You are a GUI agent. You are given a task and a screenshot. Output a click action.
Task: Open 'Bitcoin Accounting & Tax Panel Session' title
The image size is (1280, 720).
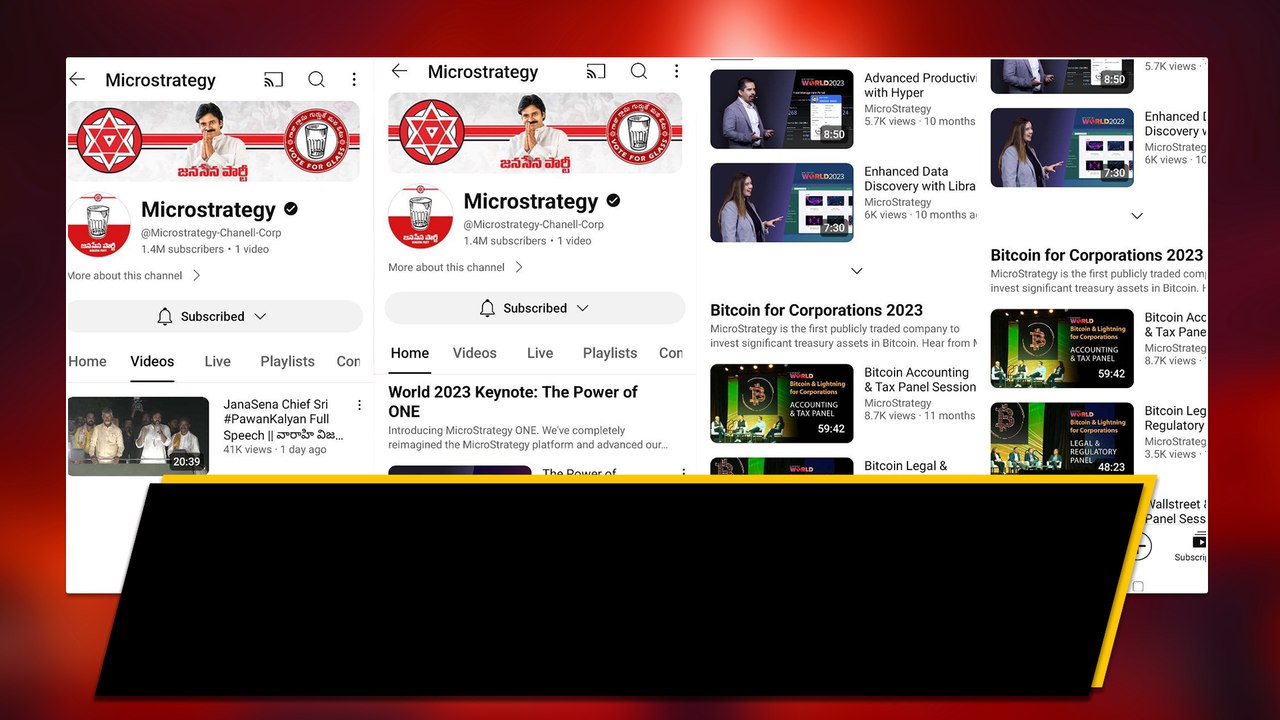920,380
